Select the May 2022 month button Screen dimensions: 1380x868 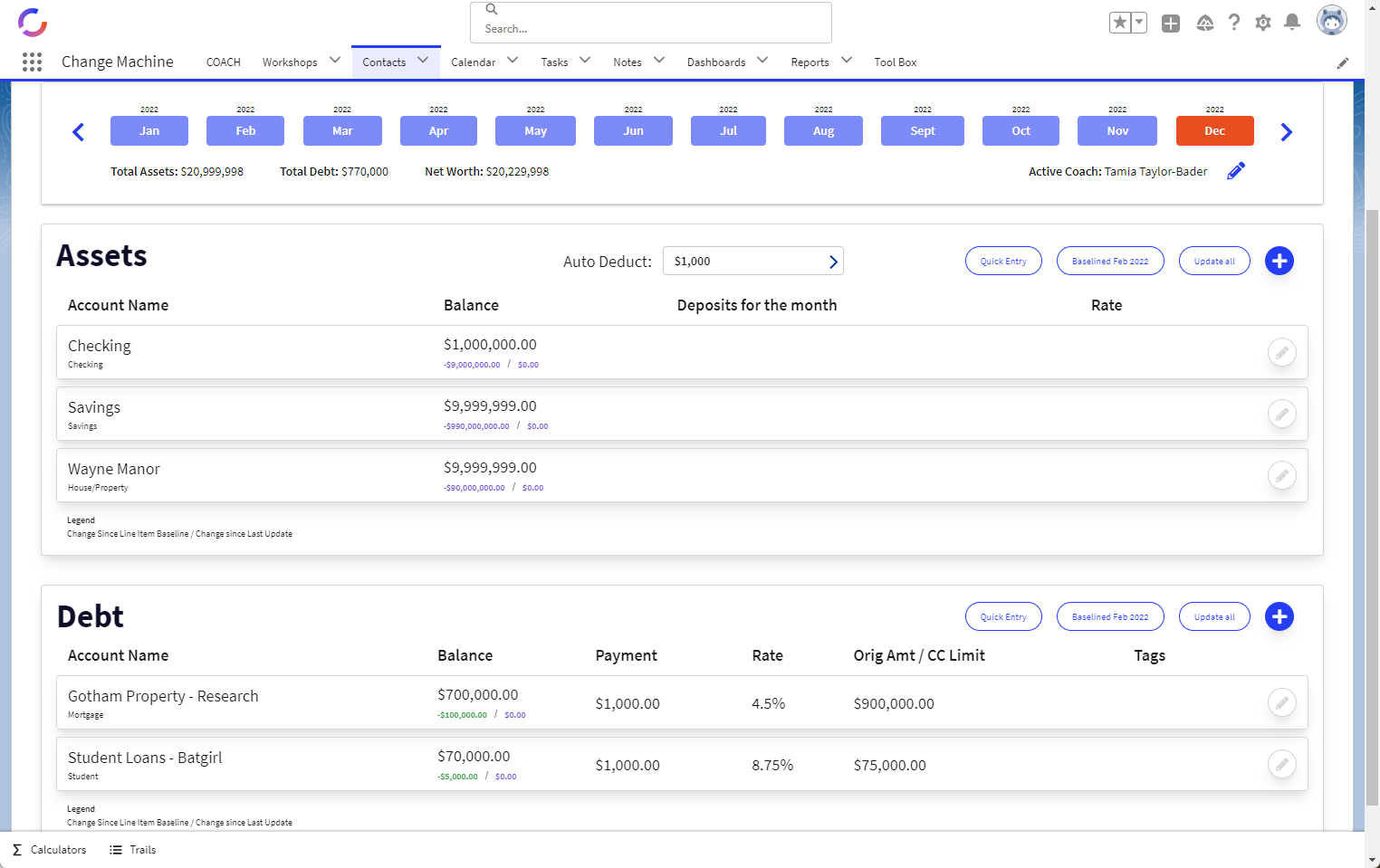coord(535,131)
